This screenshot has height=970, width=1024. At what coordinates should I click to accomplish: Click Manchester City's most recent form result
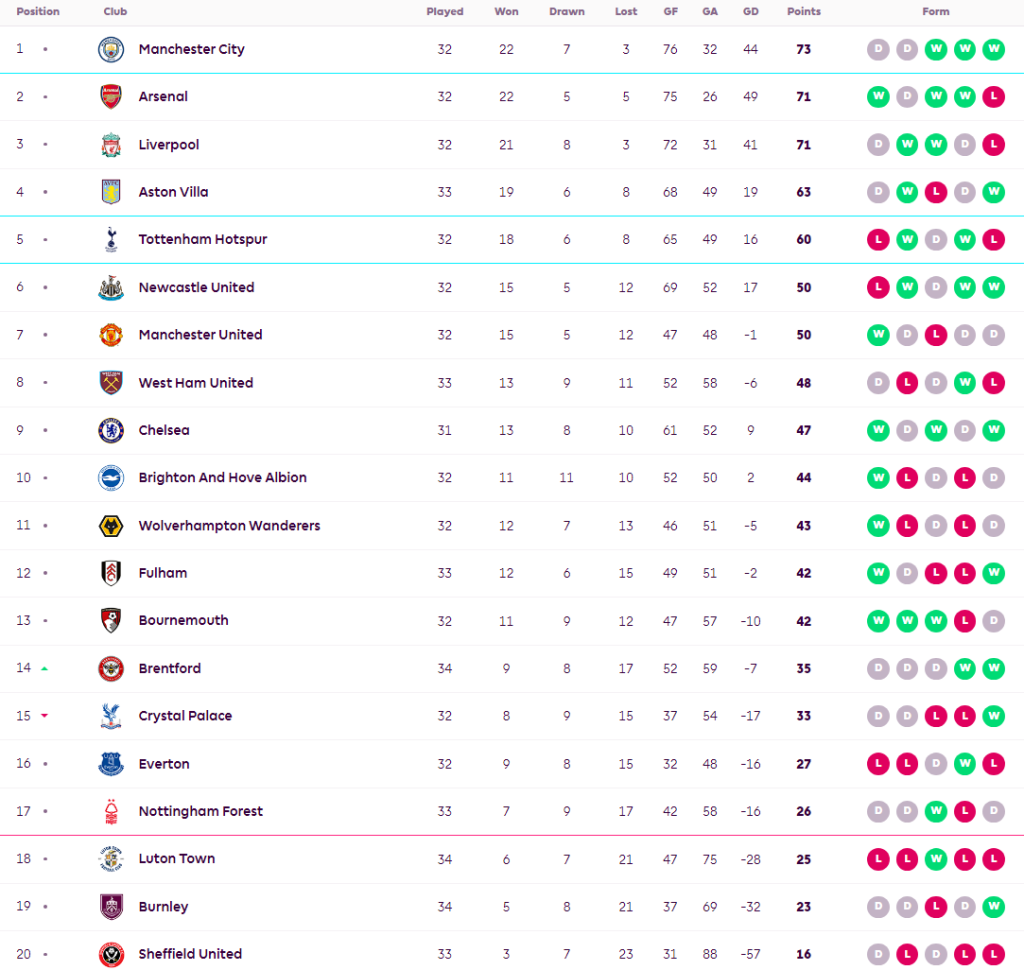(993, 49)
